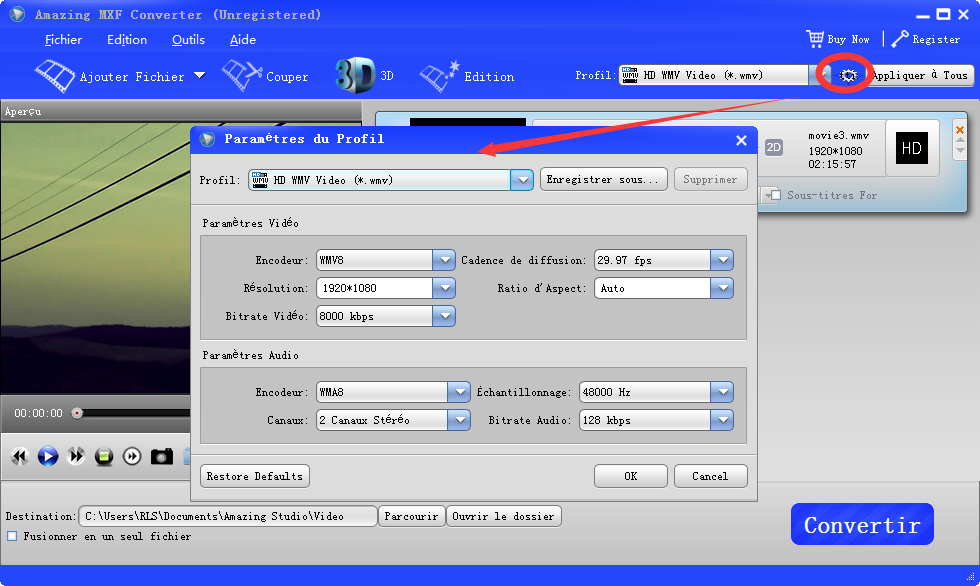Open the Edition effects wand tool
980x586 pixels.
click(439, 77)
